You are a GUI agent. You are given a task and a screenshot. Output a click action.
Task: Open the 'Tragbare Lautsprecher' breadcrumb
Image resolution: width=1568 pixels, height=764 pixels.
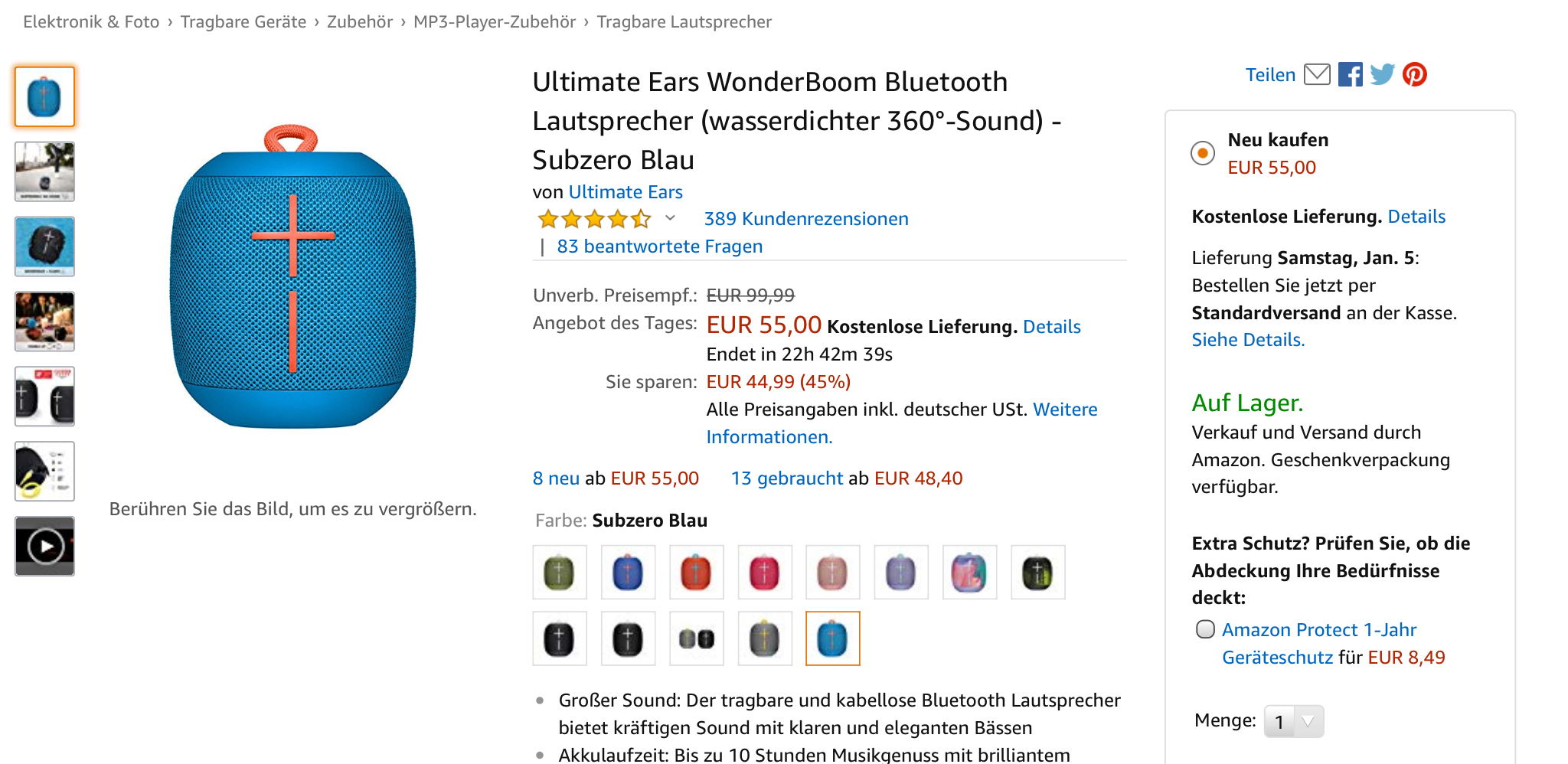(684, 21)
